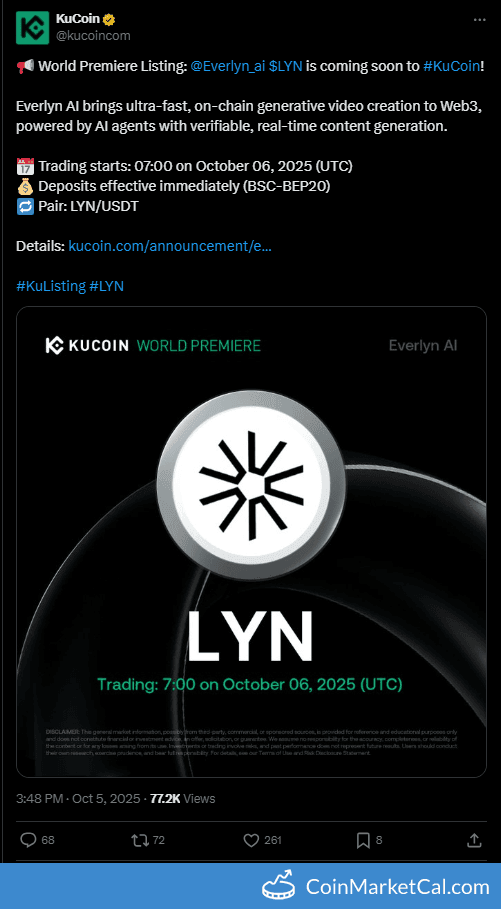Click the Everlyn AI starburst token logo
This screenshot has width=501, height=909.
pyautogui.click(x=251, y=482)
